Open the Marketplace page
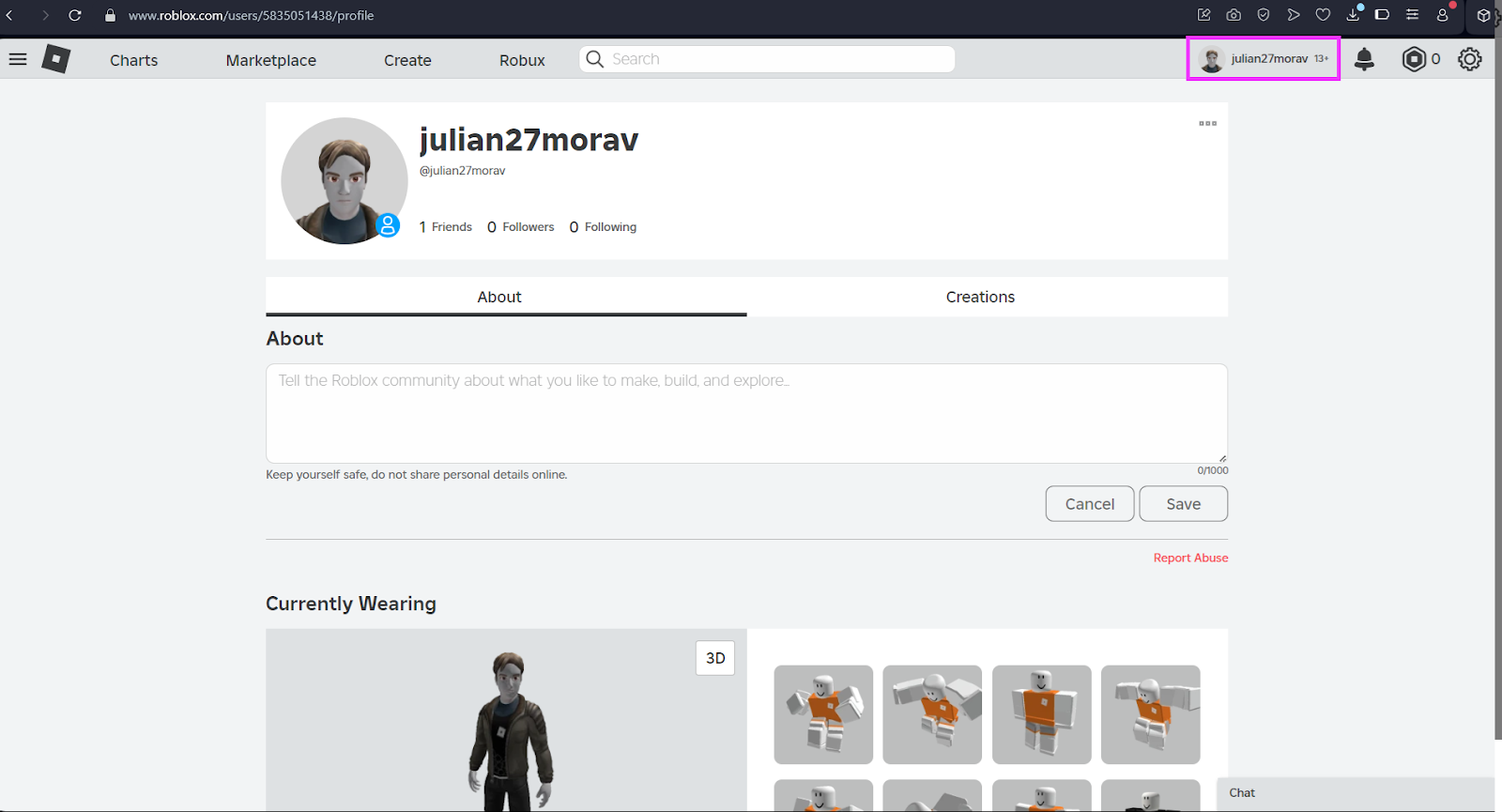Viewport: 1502px width, 812px height. (x=270, y=60)
